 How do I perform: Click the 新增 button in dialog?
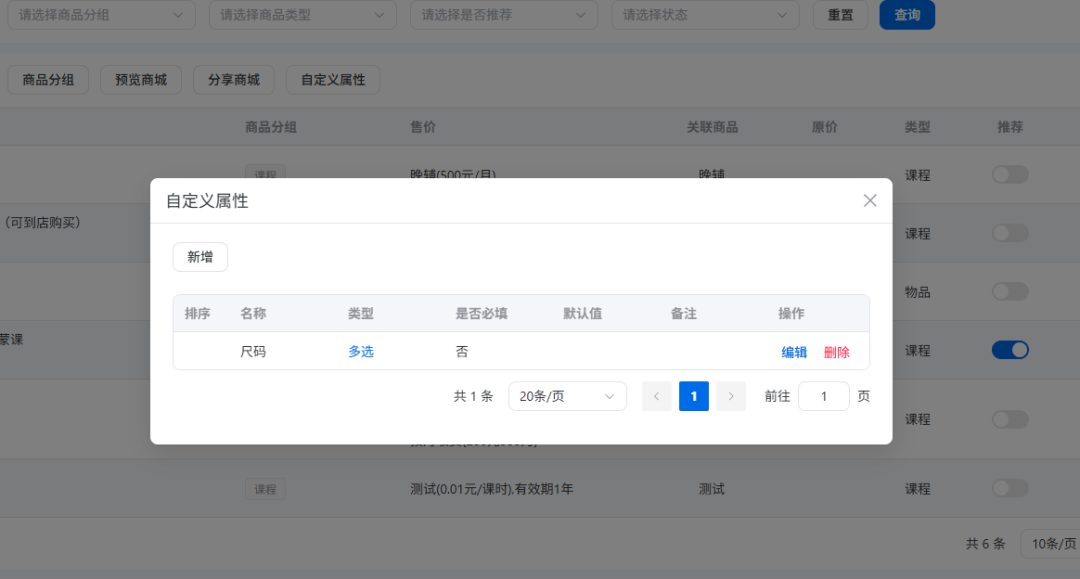pyautogui.click(x=200, y=257)
